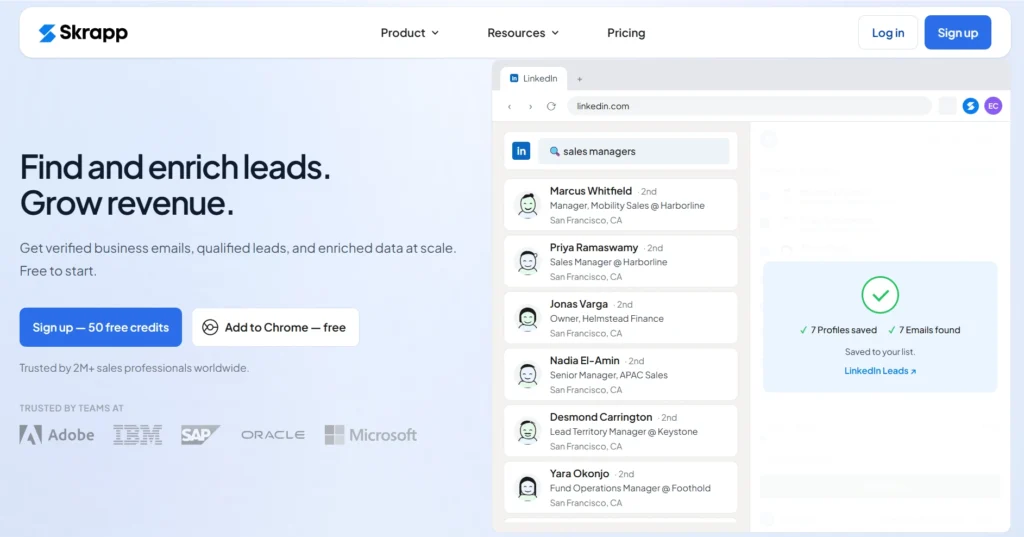Open the Product dropdown menu
The image size is (1024, 537).
(409, 33)
